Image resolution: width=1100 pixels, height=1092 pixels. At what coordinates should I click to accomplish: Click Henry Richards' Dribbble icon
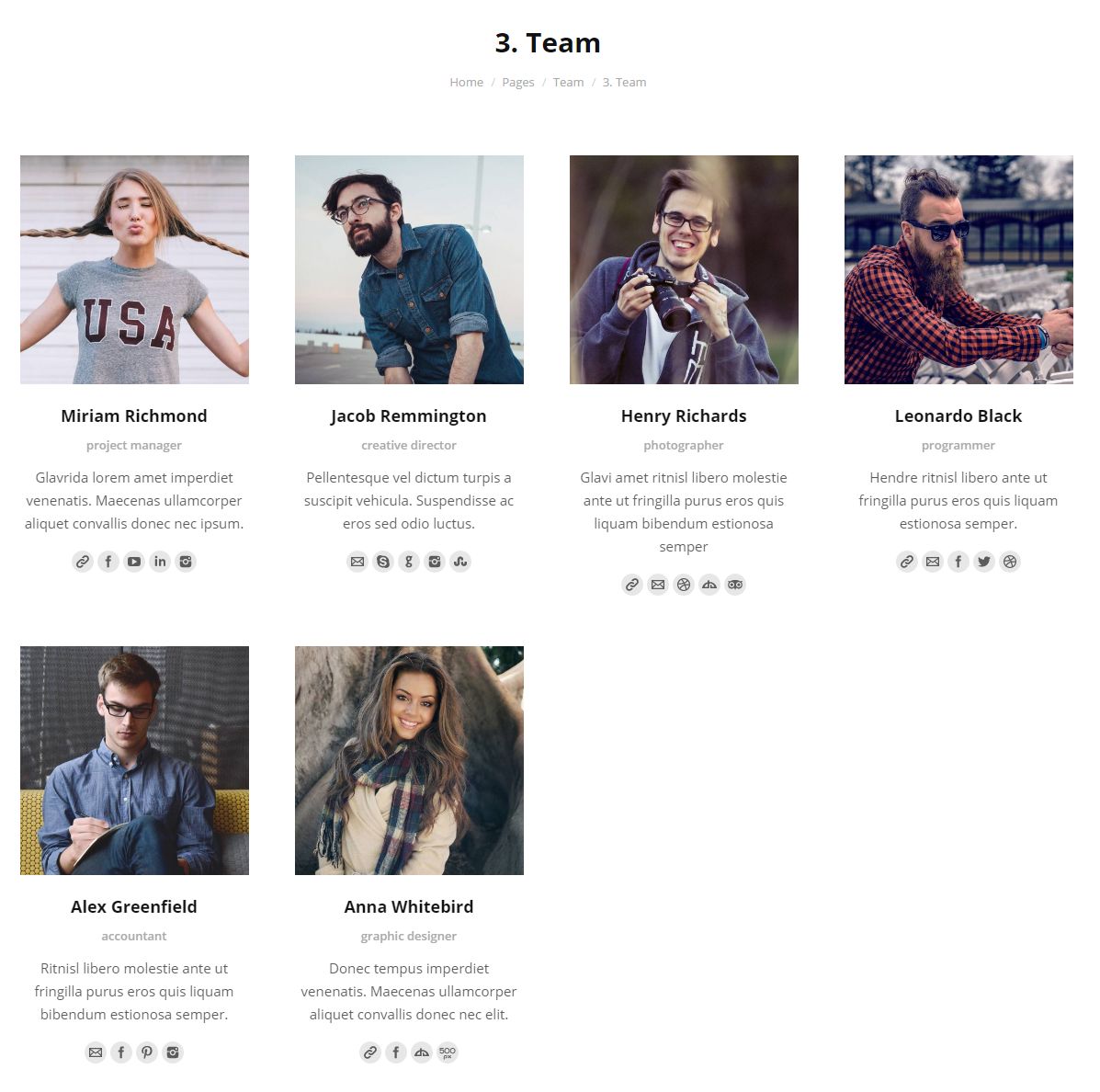(684, 585)
